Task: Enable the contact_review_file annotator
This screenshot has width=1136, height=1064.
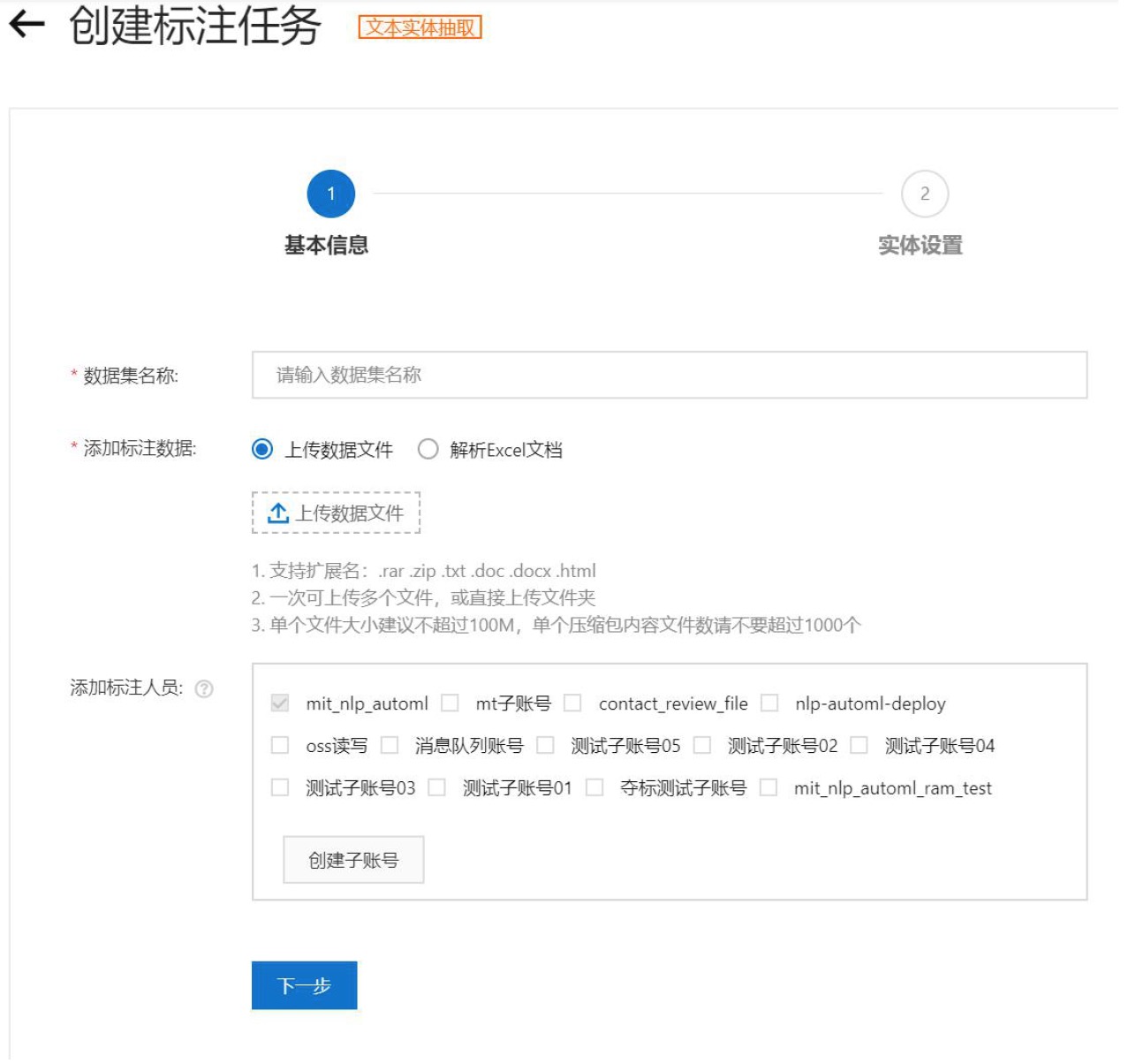Action: tap(572, 704)
